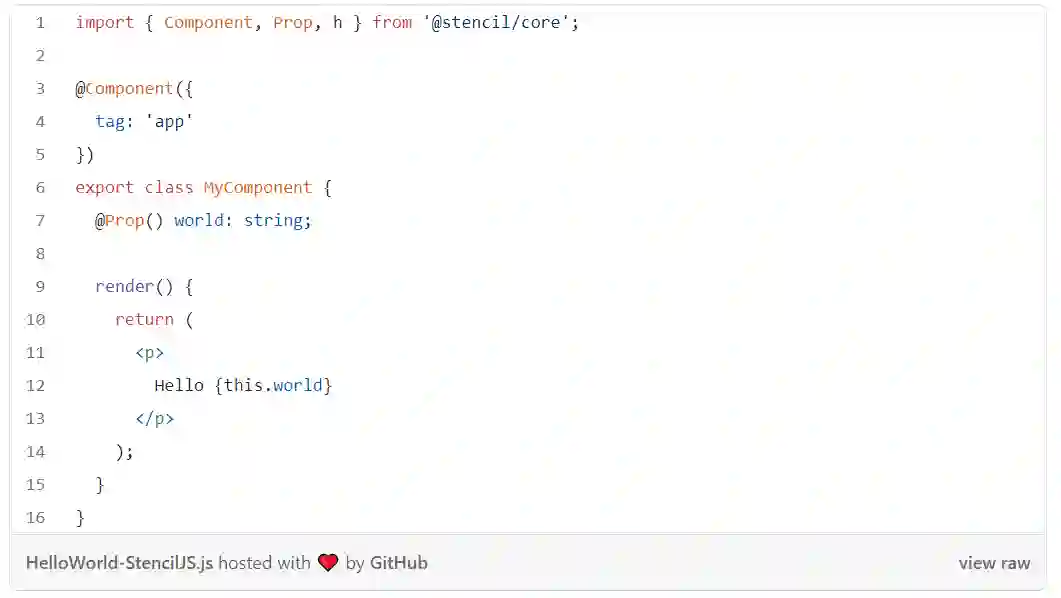Click line number 13 beside closing </p> tag

(x=36, y=418)
